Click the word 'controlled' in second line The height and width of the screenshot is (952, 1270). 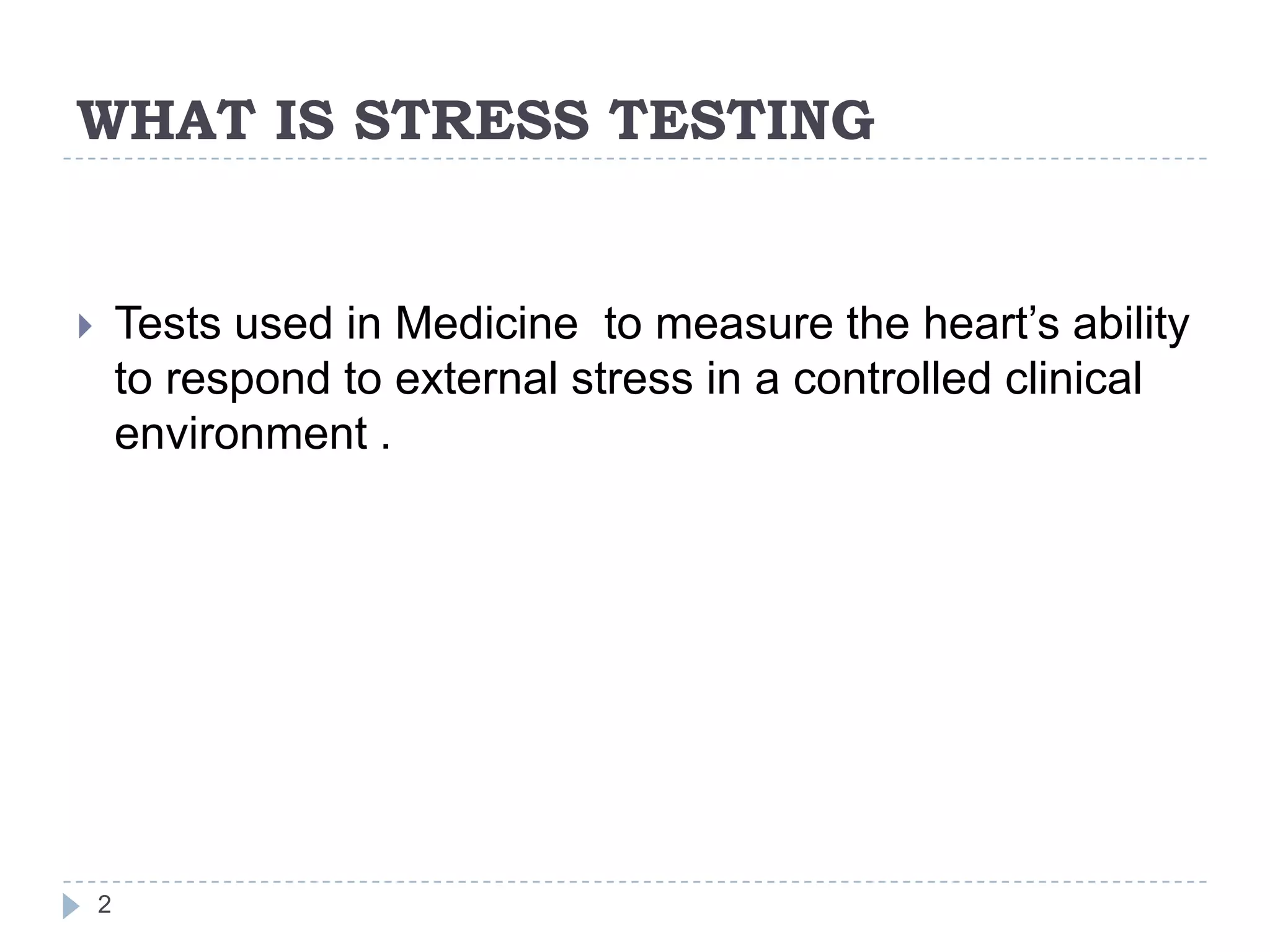click(x=892, y=378)
